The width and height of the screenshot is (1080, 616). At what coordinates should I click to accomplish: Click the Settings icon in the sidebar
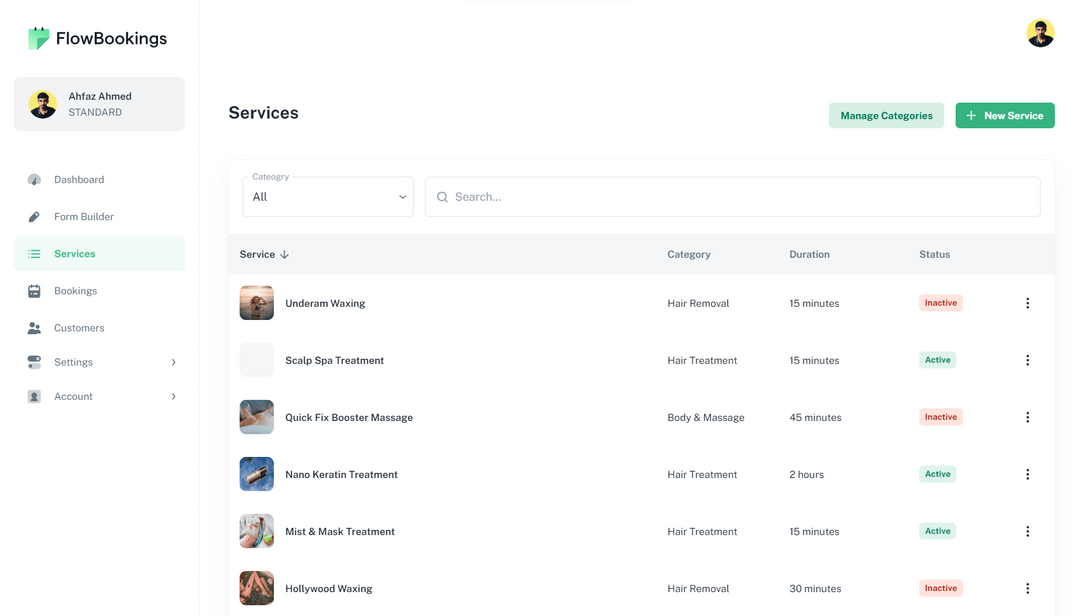tap(33, 362)
